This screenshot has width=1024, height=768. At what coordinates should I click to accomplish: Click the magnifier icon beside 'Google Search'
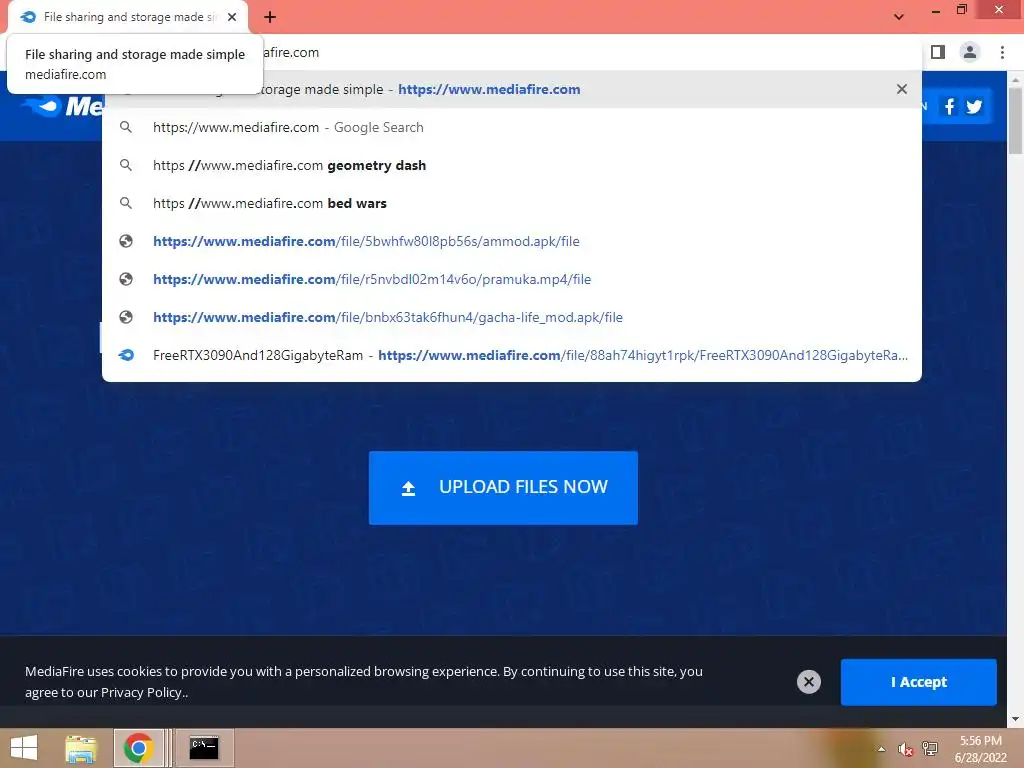tap(126, 127)
